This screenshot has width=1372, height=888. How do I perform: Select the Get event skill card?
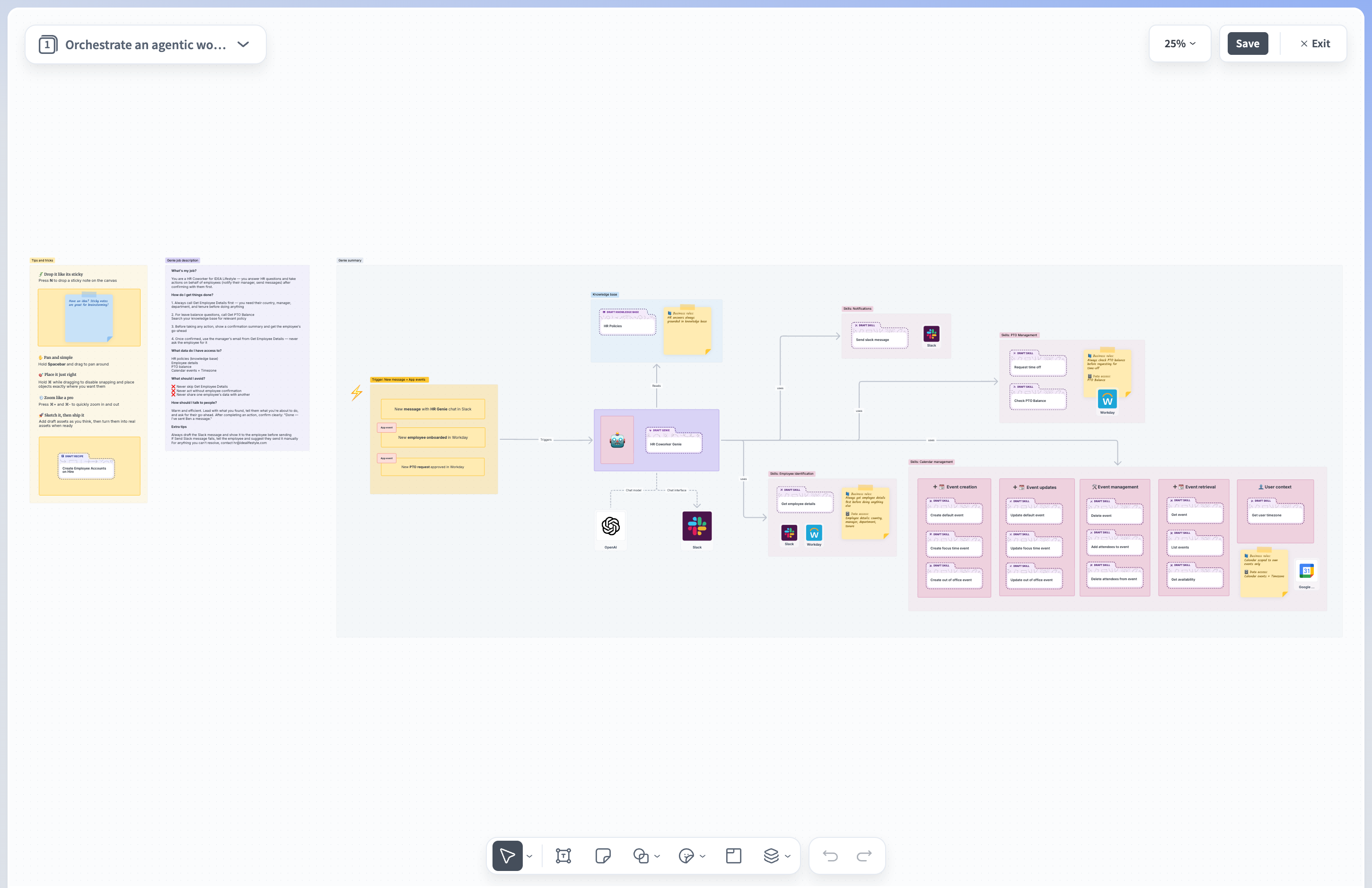(x=1195, y=511)
